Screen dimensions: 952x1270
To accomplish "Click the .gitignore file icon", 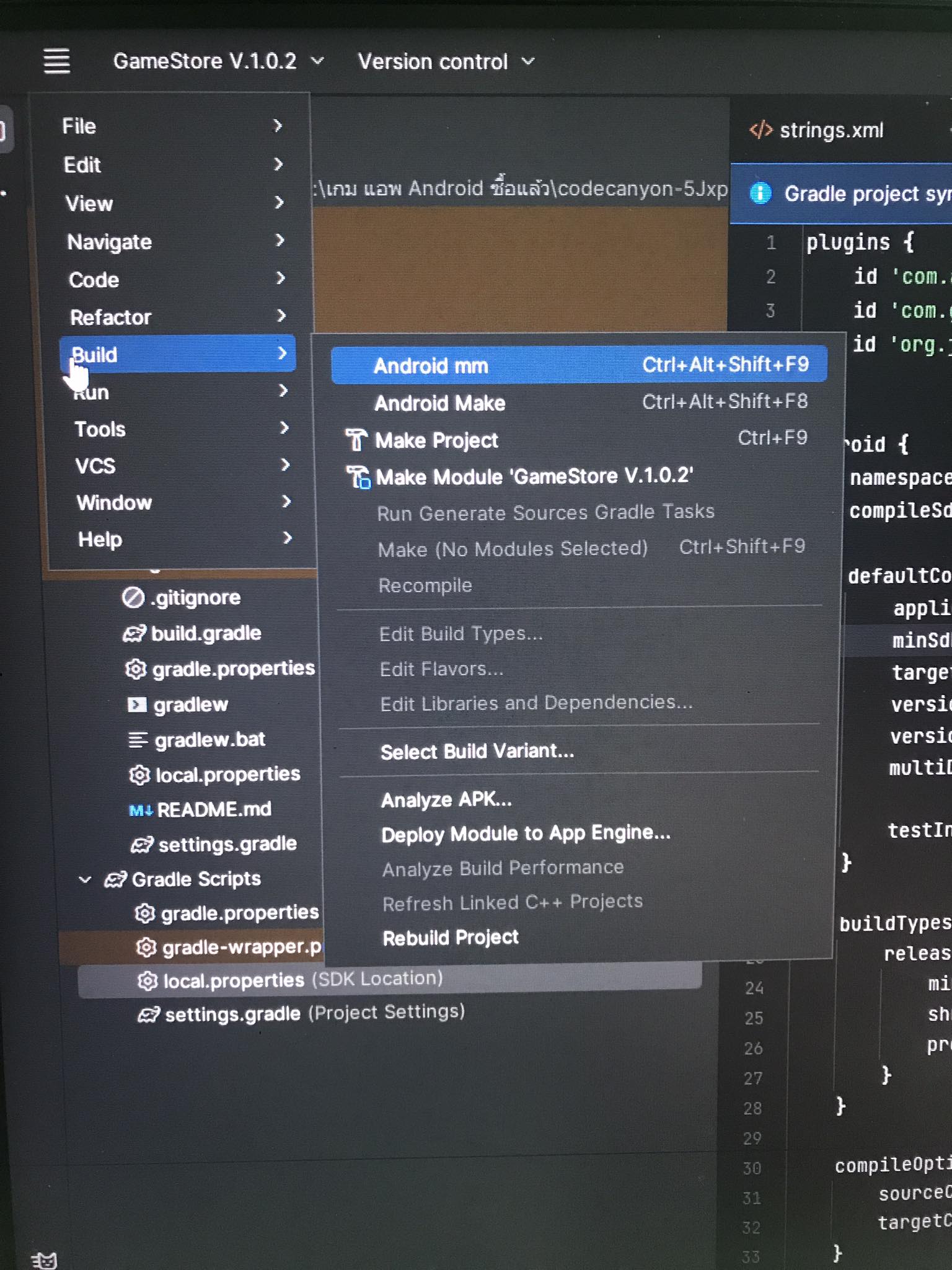I will (133, 597).
